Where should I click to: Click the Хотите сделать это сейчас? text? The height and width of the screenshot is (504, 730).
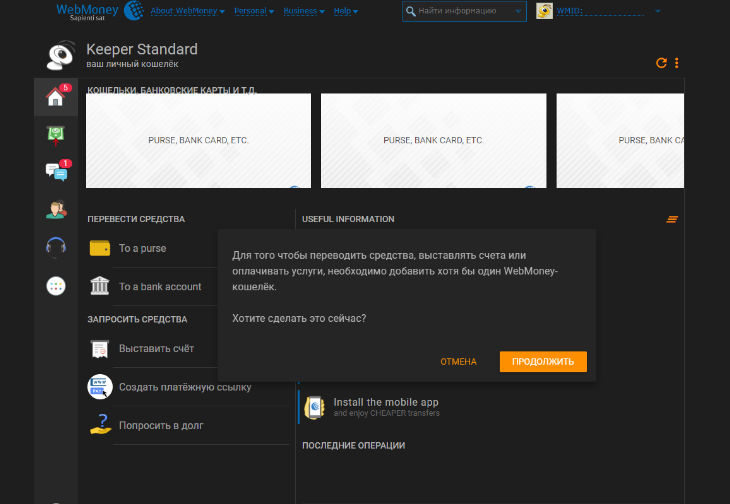coord(299,318)
